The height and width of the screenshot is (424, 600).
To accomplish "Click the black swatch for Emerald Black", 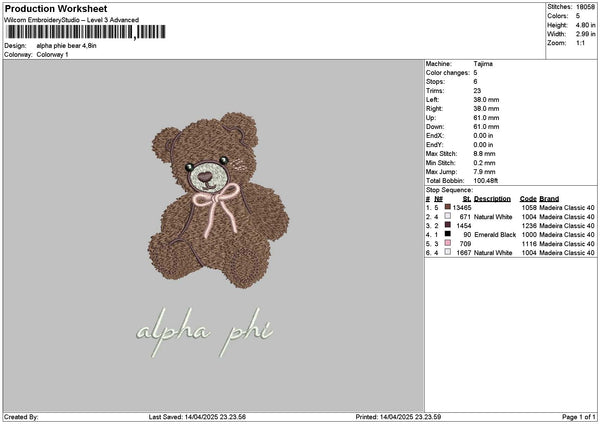I will 448,234.
